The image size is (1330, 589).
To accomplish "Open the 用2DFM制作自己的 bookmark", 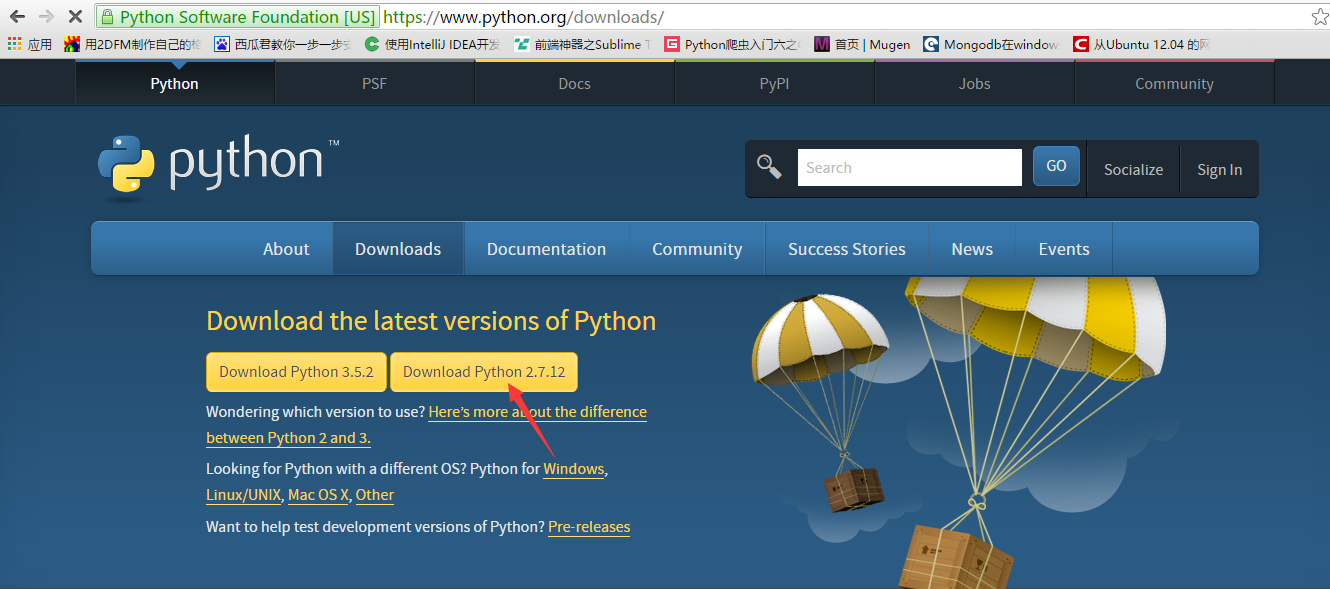I will click(133, 44).
